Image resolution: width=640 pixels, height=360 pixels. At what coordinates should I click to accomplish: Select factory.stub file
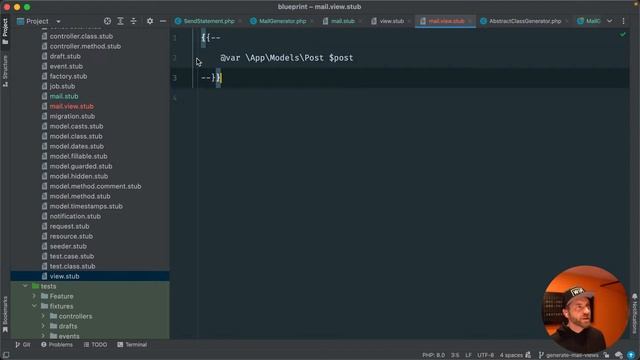tap(68, 76)
